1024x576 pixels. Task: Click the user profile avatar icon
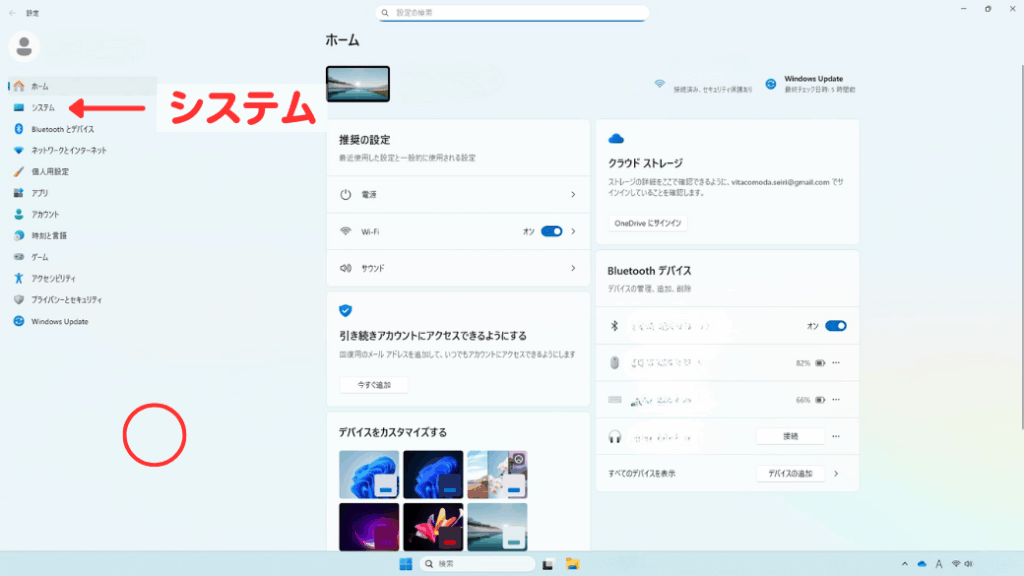24,45
